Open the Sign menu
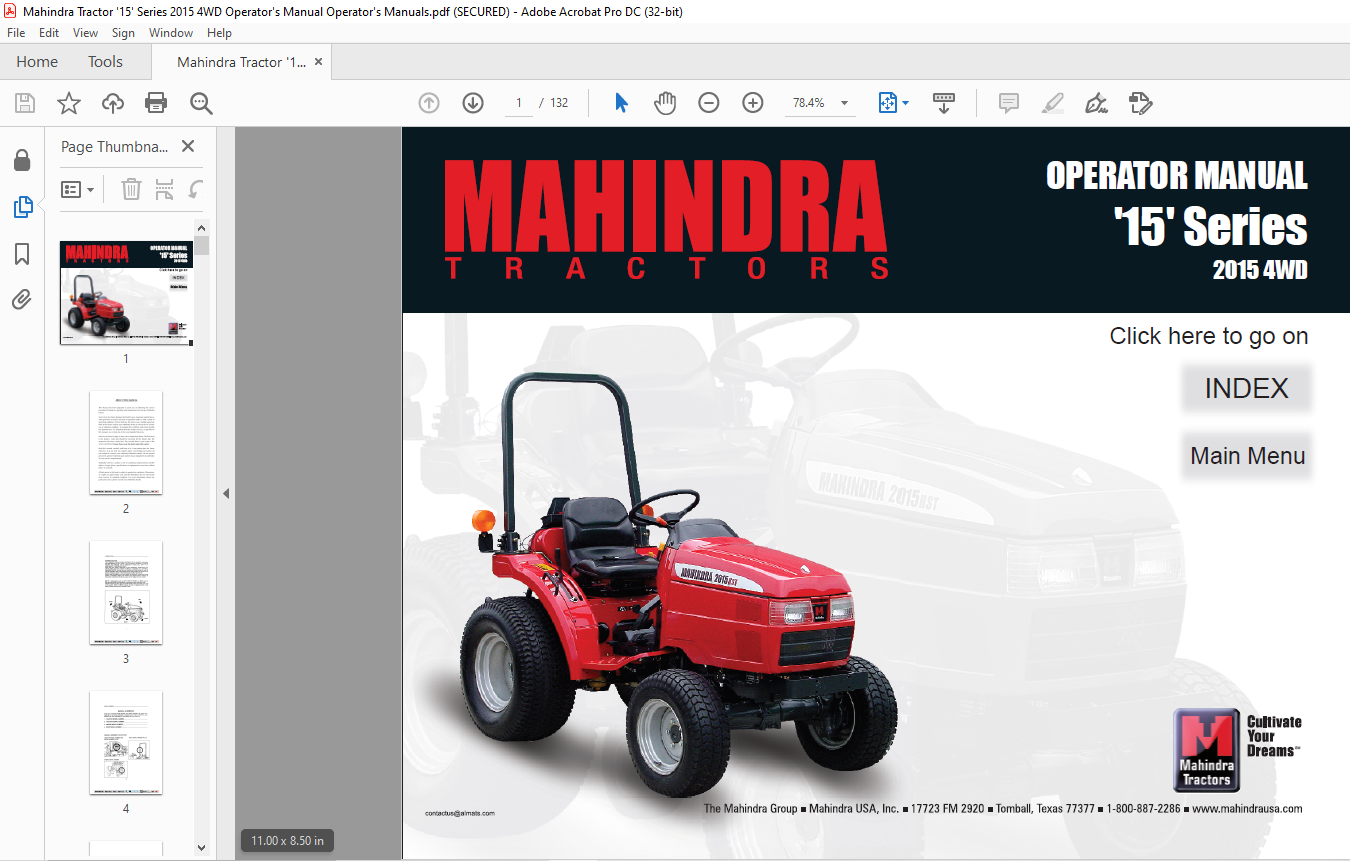 [123, 33]
